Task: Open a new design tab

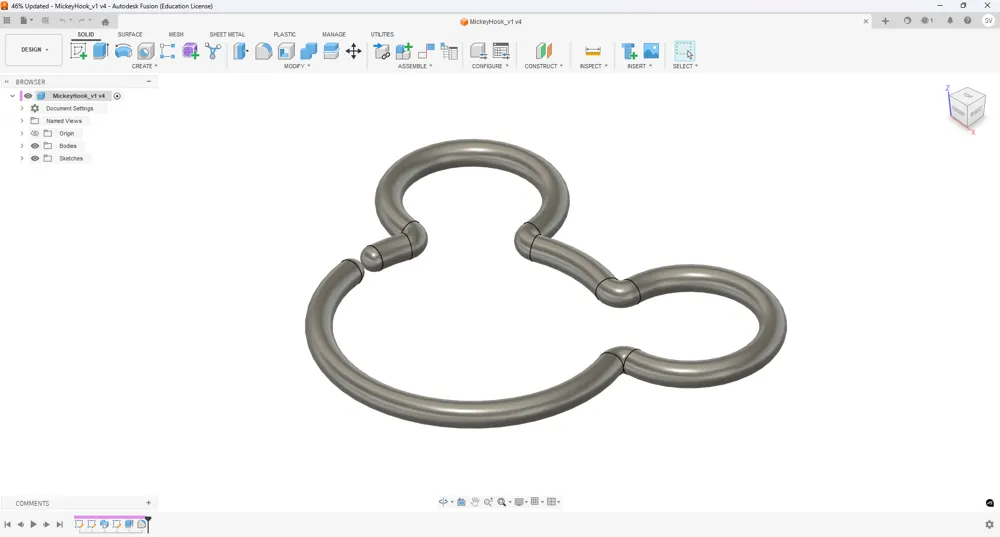Action: click(x=885, y=21)
